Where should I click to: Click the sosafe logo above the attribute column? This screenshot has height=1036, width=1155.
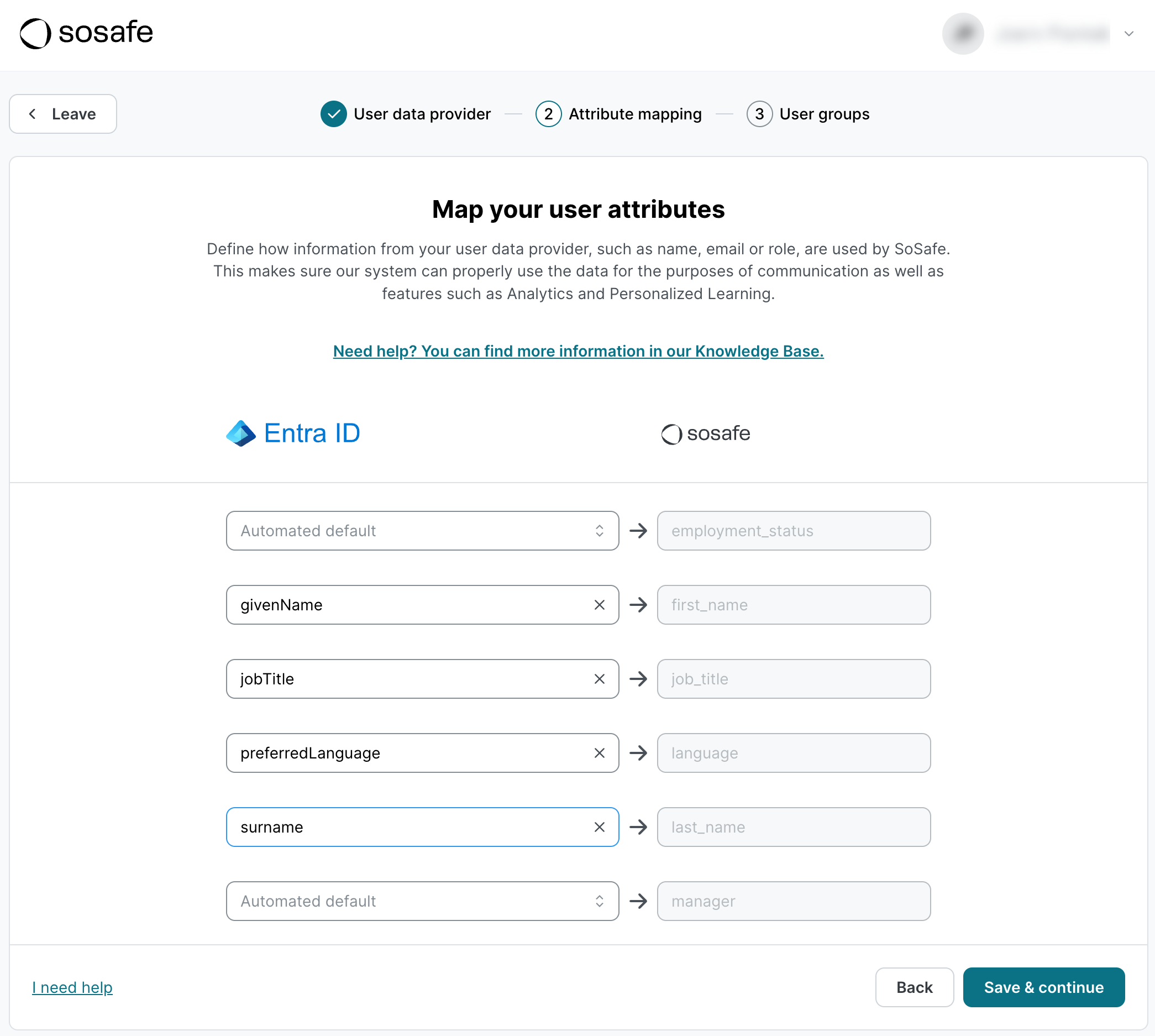(705, 434)
